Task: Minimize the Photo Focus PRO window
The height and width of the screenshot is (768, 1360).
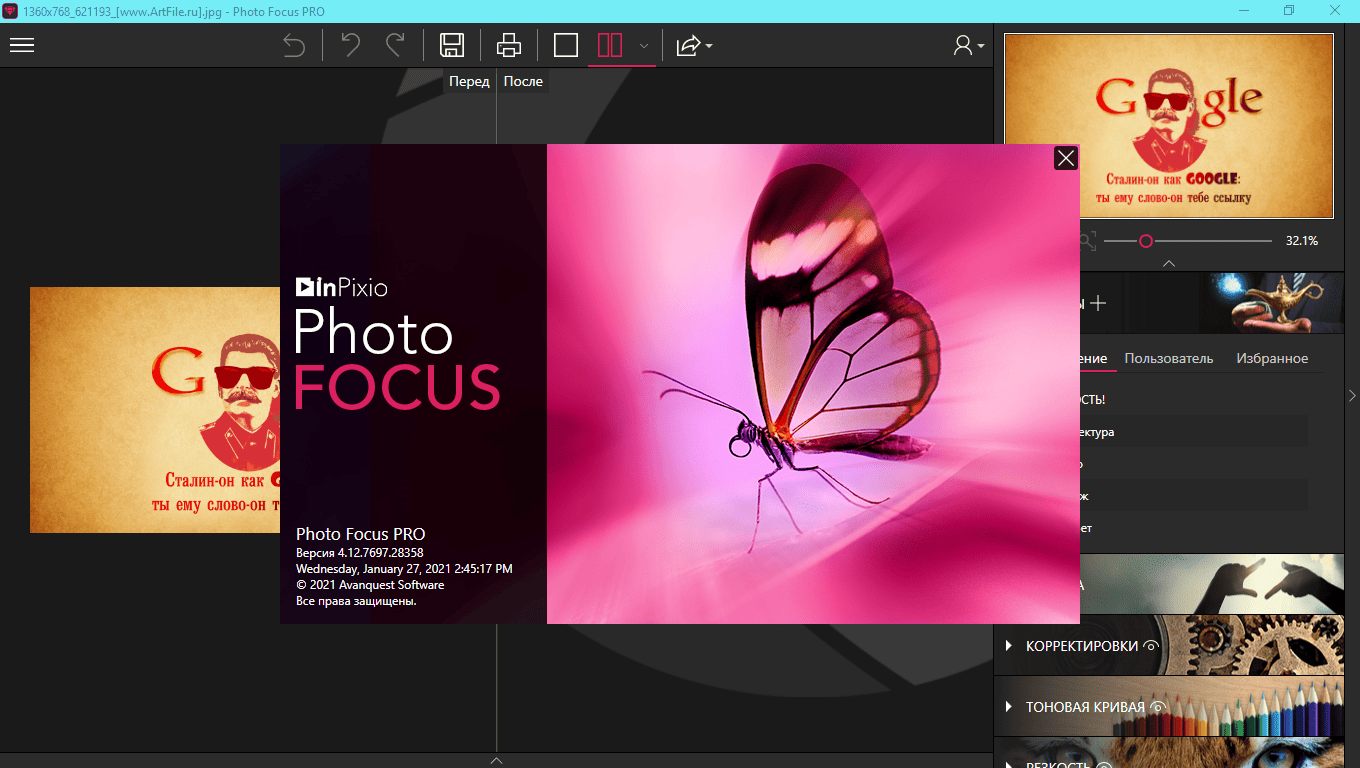Action: coord(1243,10)
